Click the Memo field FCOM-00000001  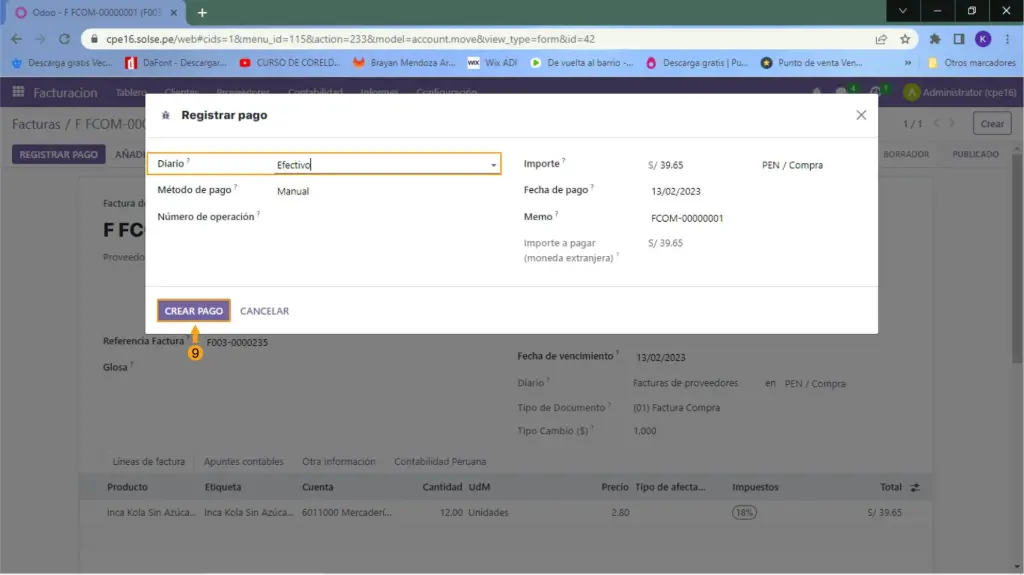[x=687, y=218]
